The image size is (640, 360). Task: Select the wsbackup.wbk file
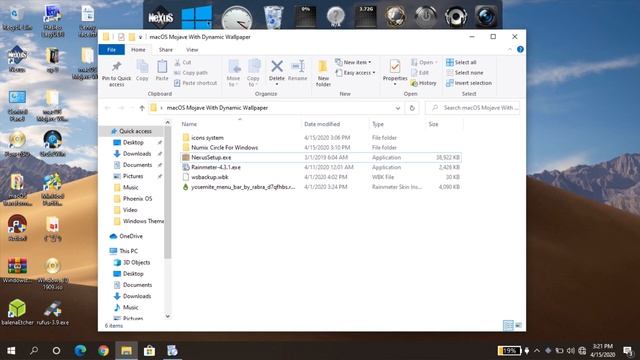[210, 177]
